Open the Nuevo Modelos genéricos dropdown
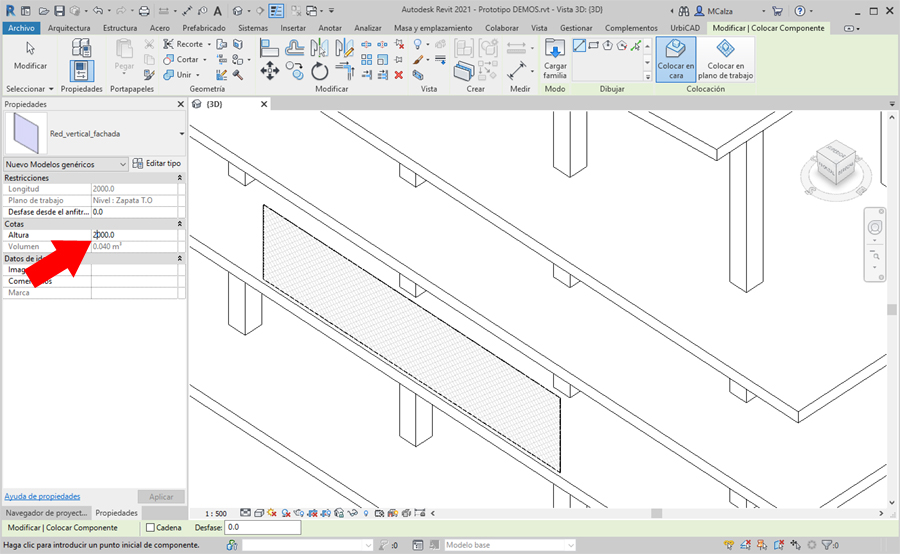 pyautogui.click(x=66, y=163)
